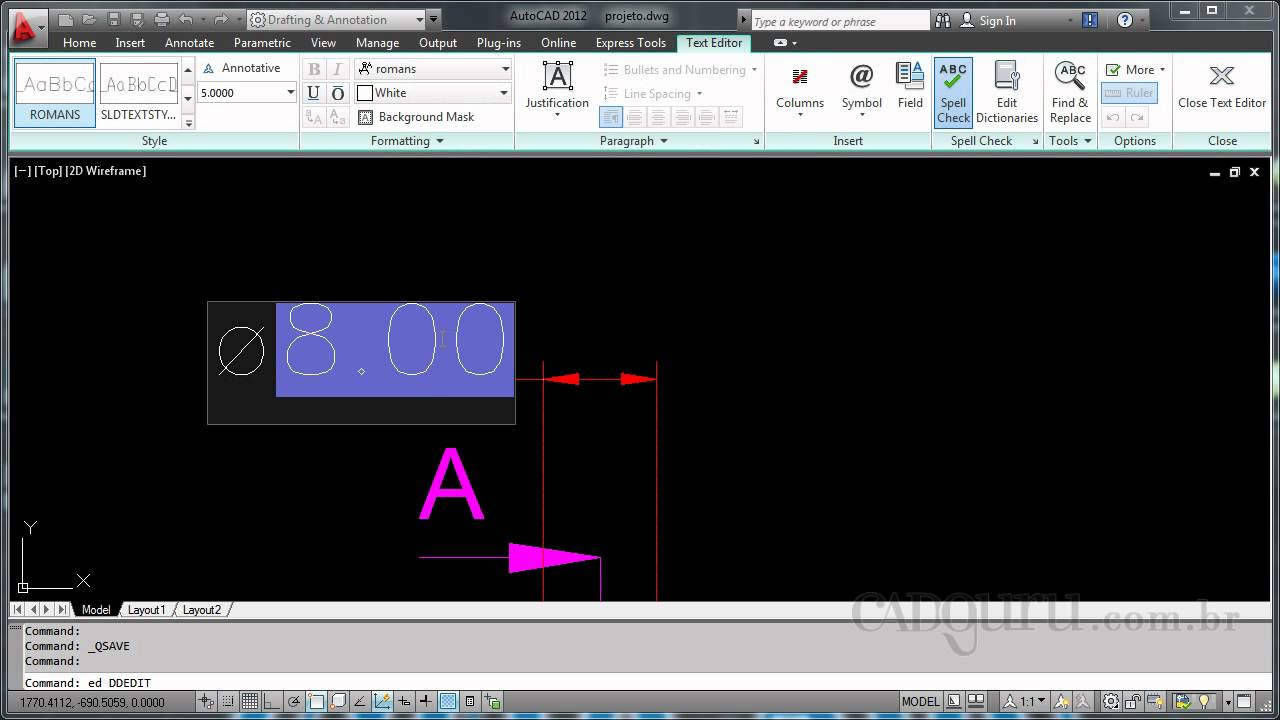Click Edit Dictionaries icon

coord(1007,92)
